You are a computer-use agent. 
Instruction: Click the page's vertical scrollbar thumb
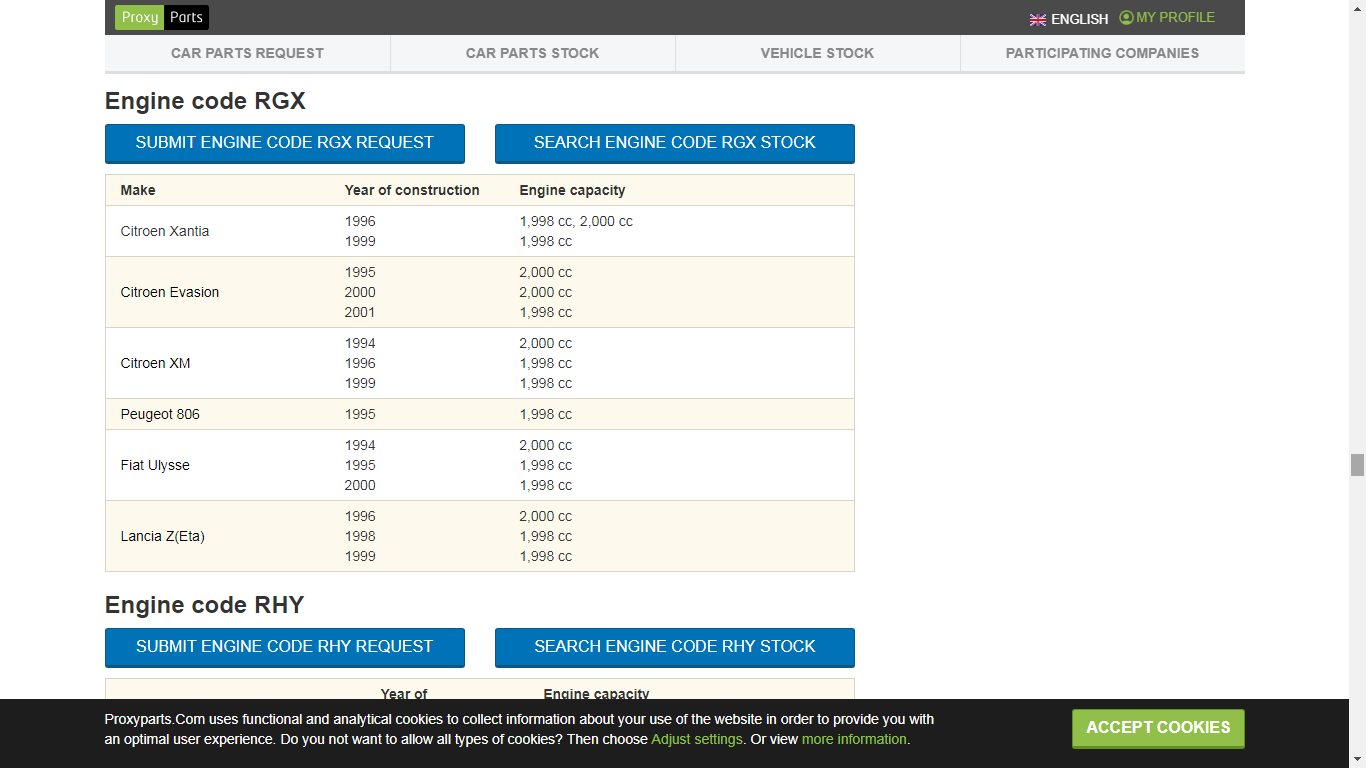(x=1357, y=465)
